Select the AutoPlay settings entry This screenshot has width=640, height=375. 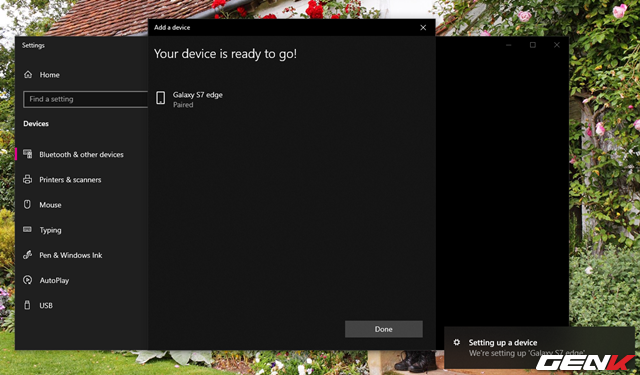pyautogui.click(x=54, y=280)
